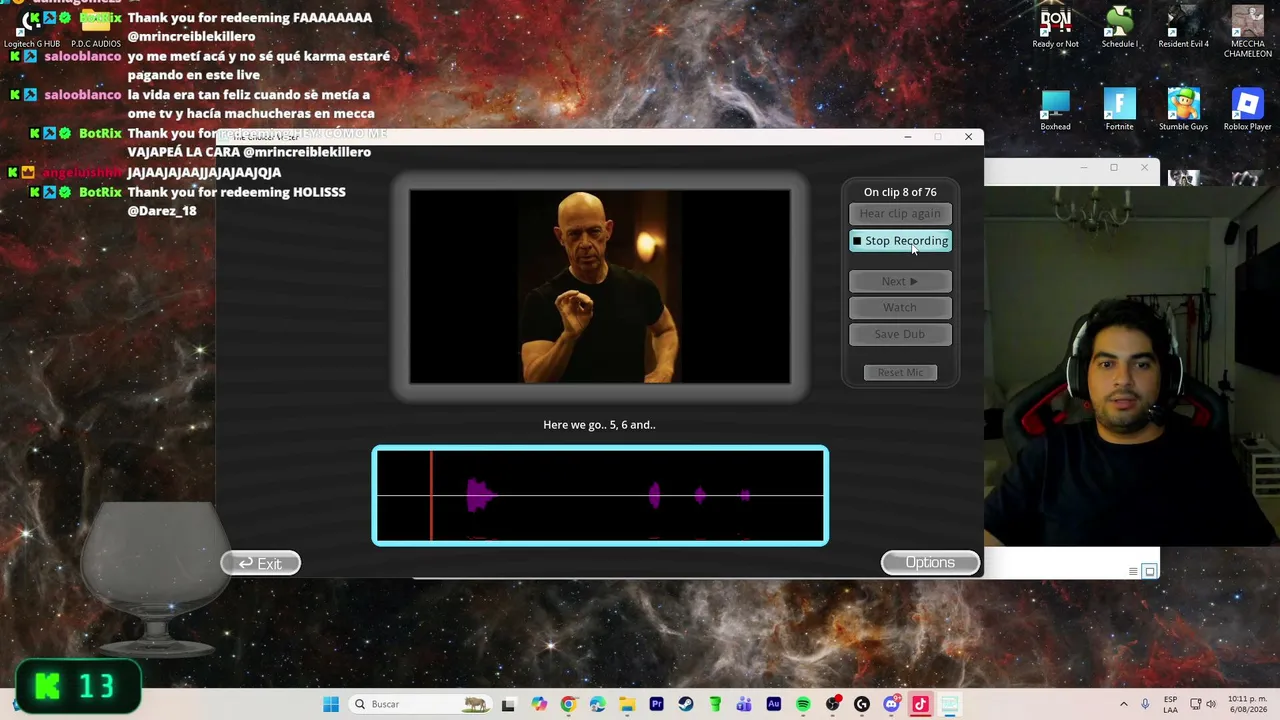The height and width of the screenshot is (720, 1280).
Task: Click the audio waveform recording panel
Action: (600, 496)
